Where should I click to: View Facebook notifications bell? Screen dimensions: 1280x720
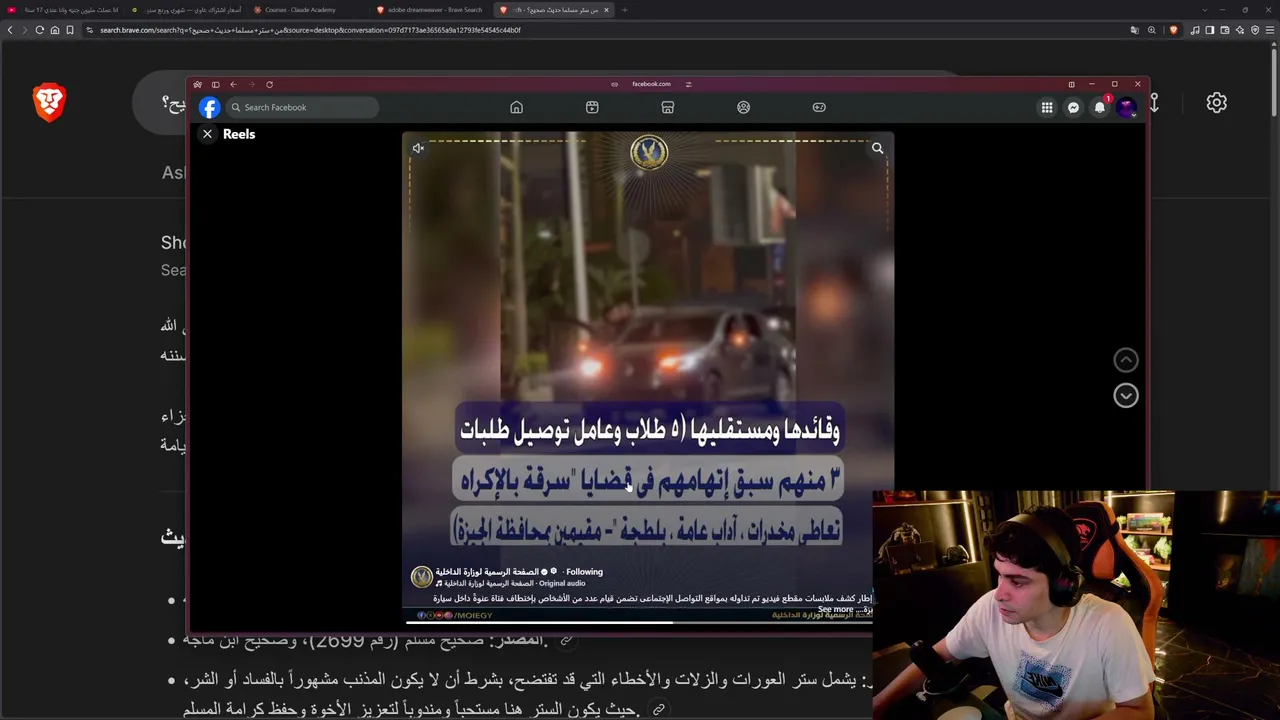[x=1100, y=108]
